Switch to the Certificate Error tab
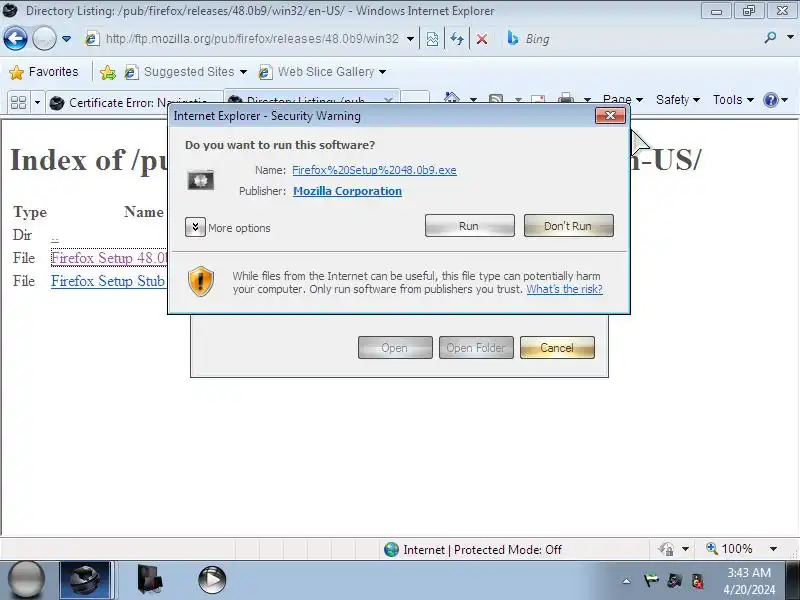Image resolution: width=800 pixels, height=600 pixels. 134,103
